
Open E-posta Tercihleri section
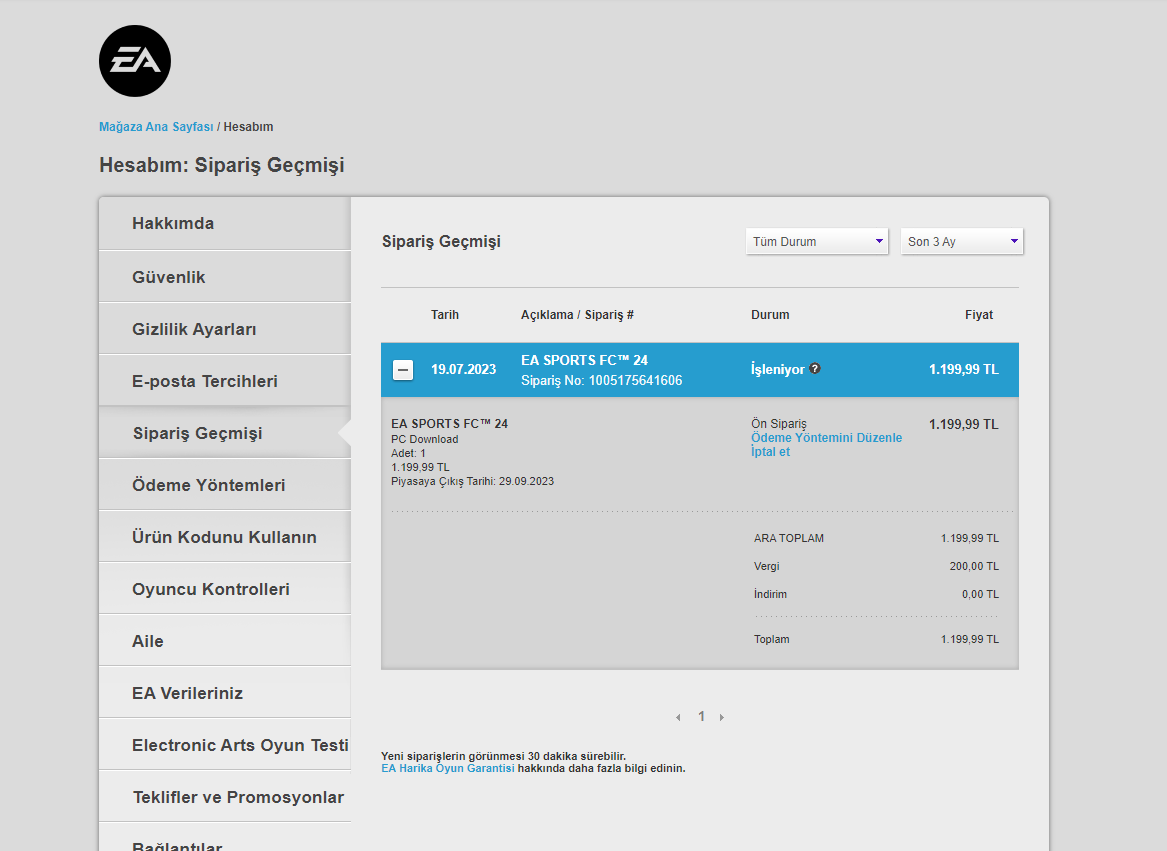point(225,380)
